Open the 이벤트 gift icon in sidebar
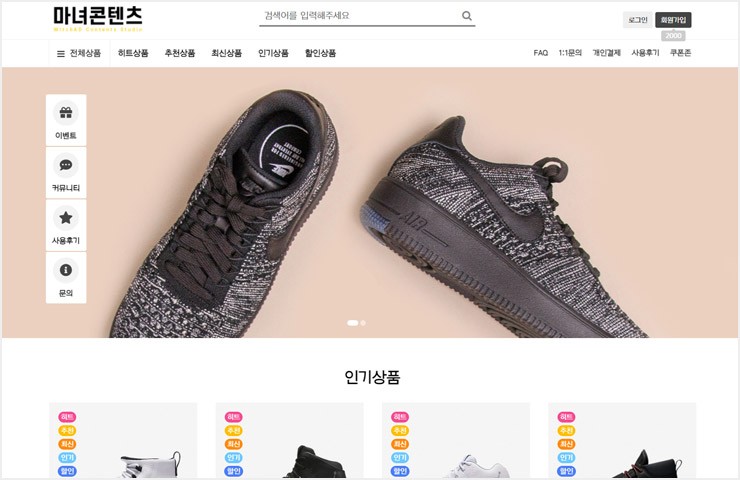Viewport: 740px width, 480px height. 66,113
